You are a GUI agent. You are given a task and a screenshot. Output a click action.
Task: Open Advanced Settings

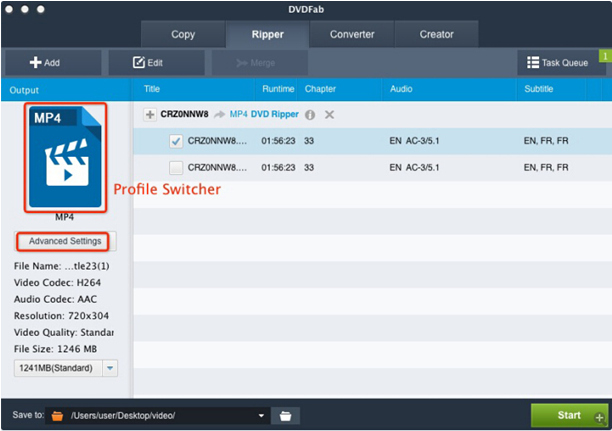(x=65, y=241)
